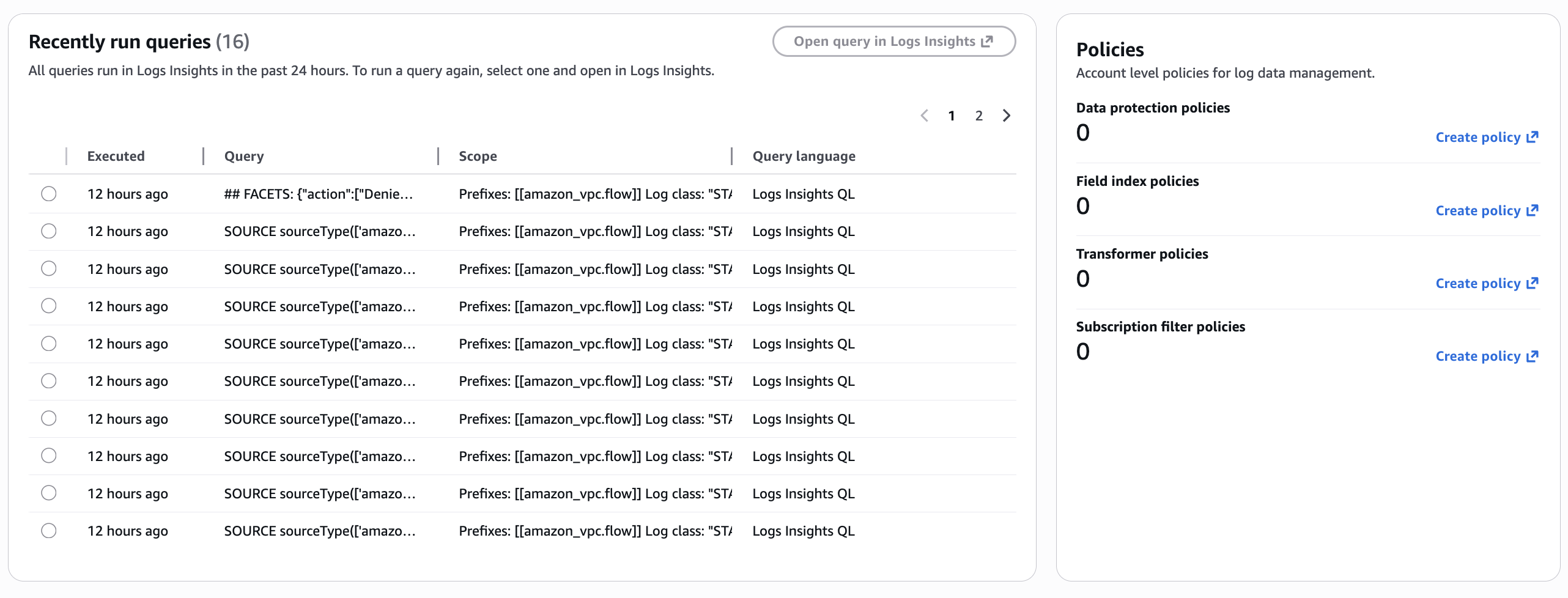Click external link icon beside Subscription filter Create policy
Screen dimensions: 1568x598
tap(1533, 356)
